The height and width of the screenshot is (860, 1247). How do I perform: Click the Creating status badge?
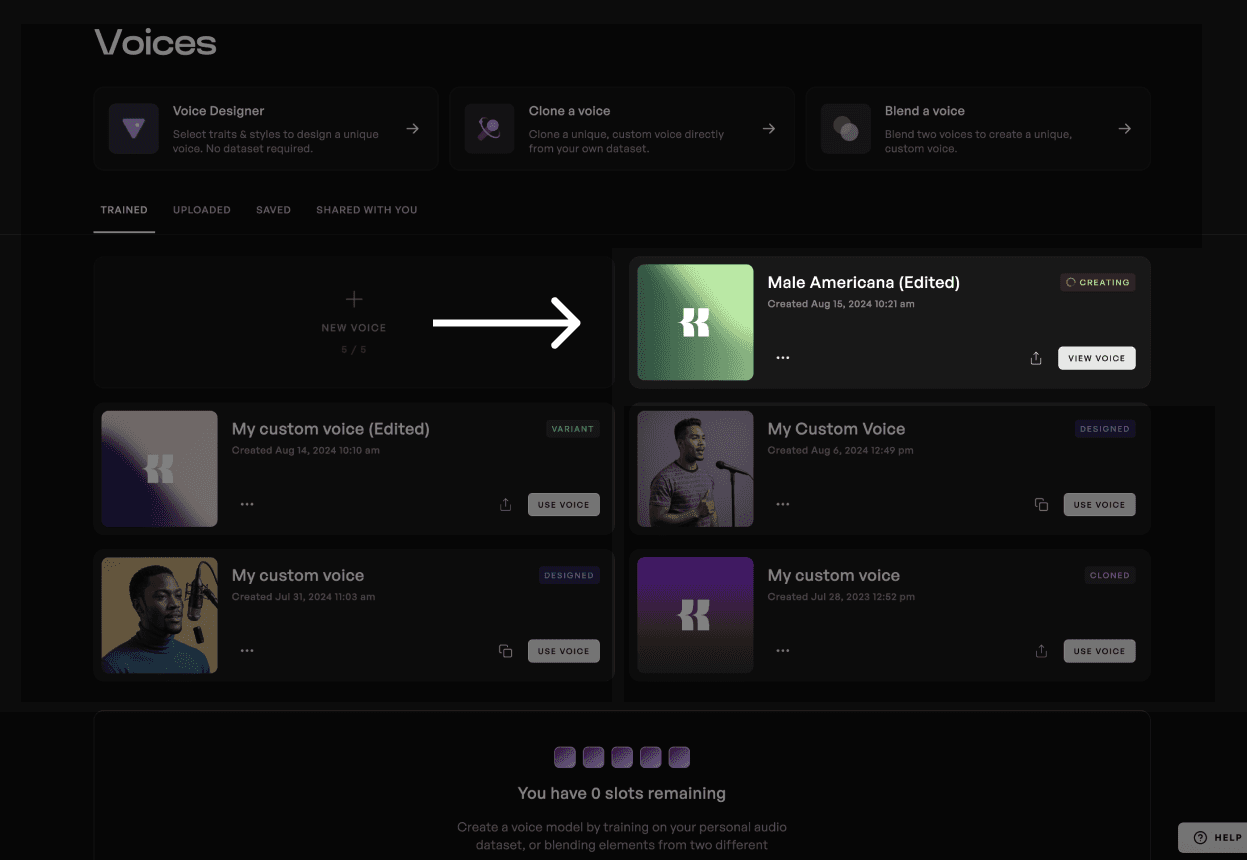(1098, 283)
